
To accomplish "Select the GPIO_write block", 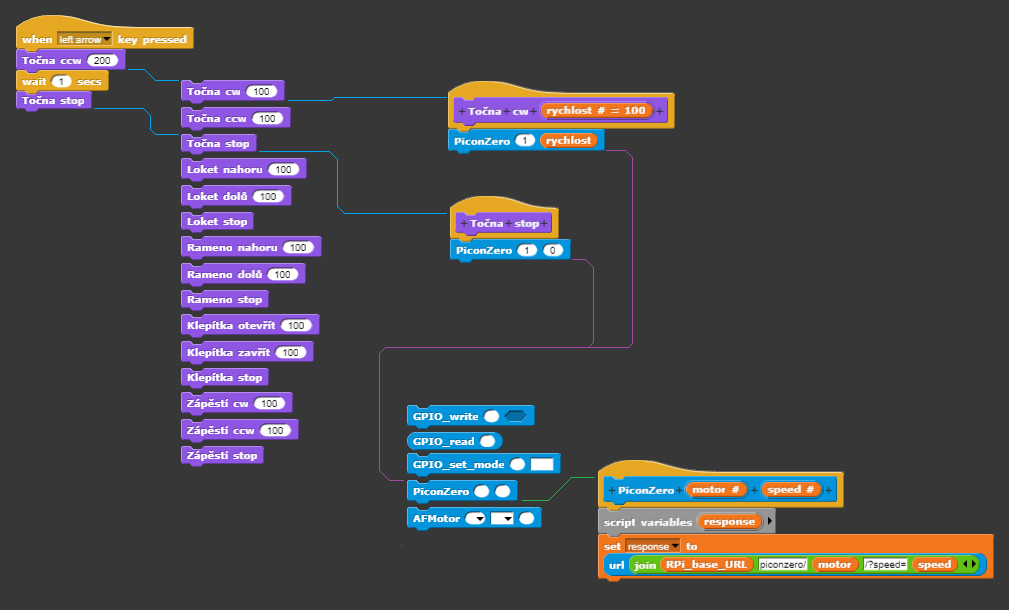I will (470, 417).
